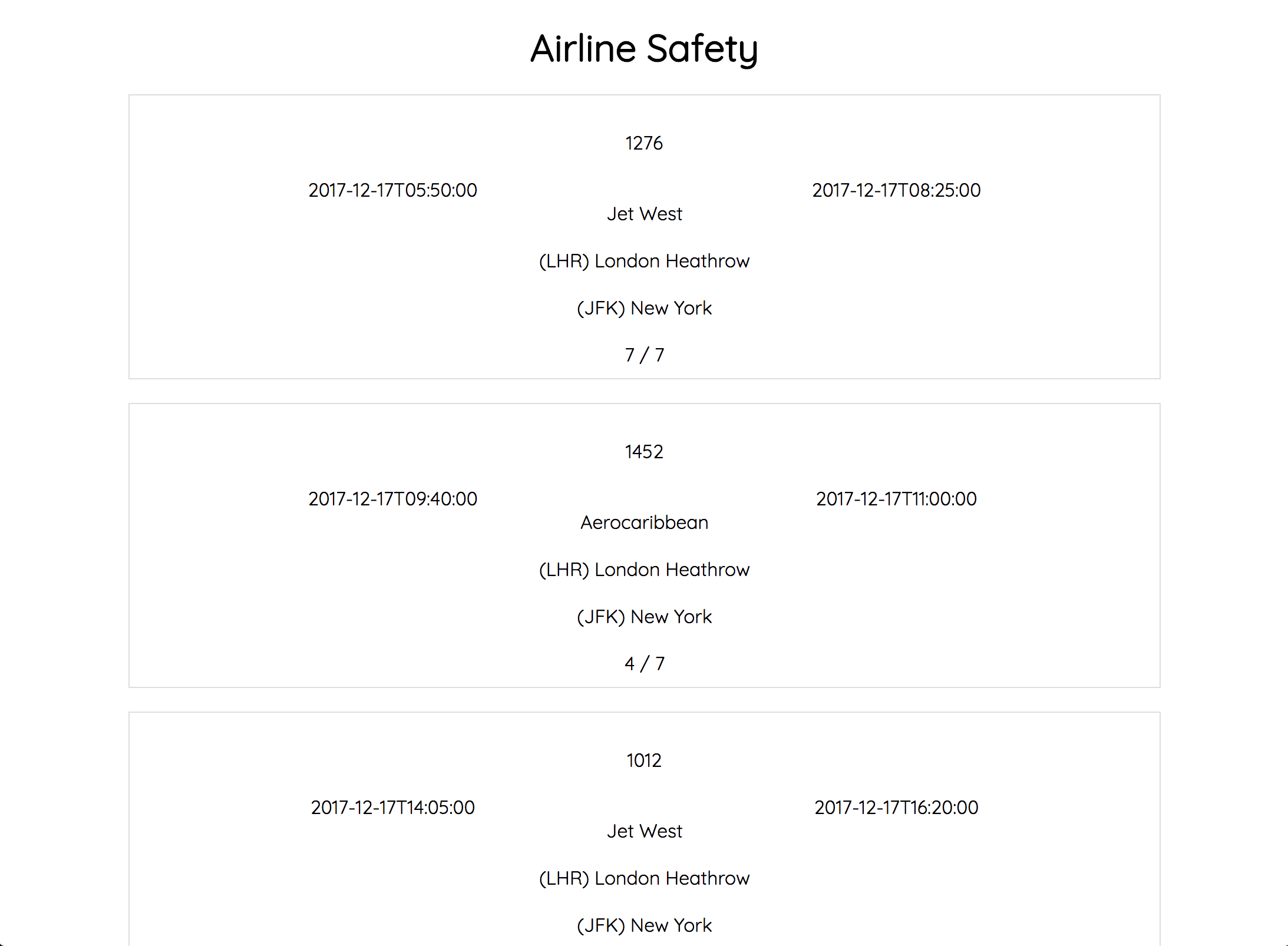Select flight number 1012

click(x=644, y=760)
